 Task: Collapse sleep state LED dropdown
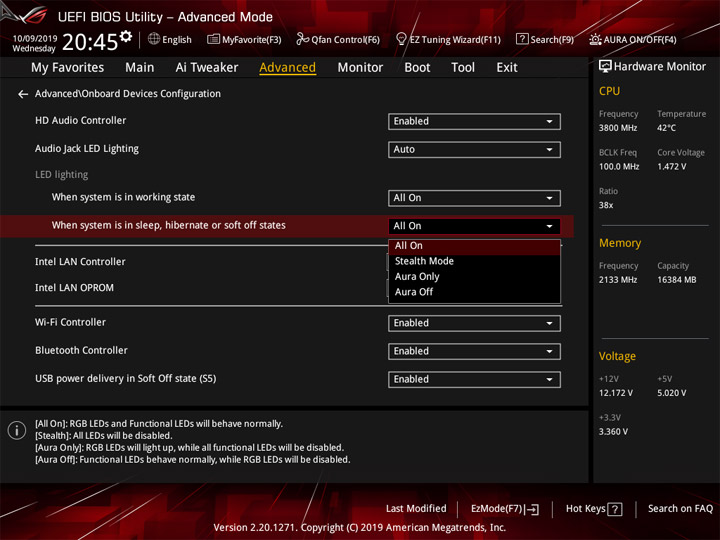[474, 226]
